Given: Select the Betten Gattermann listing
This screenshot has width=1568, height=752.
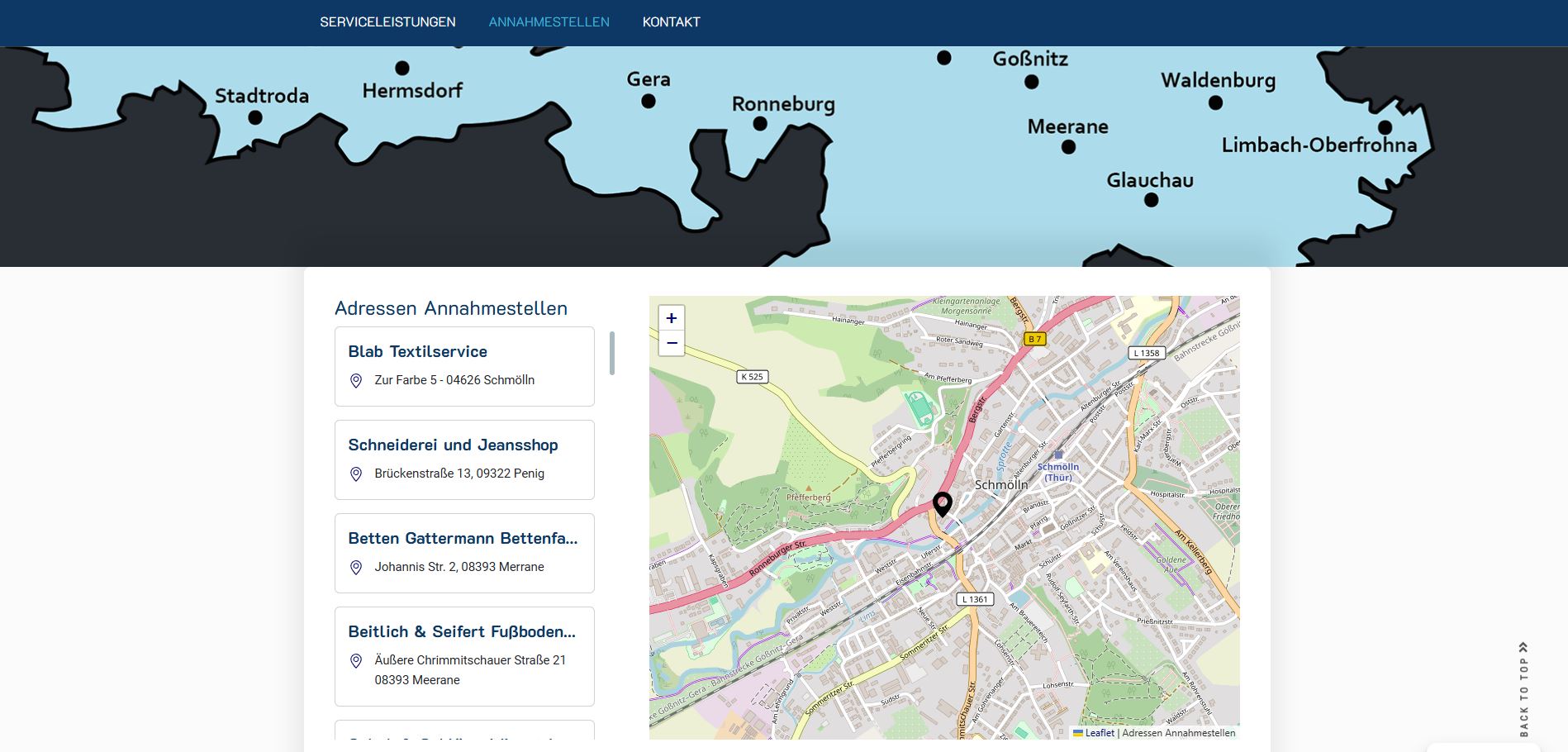Looking at the screenshot, I should (x=463, y=539).
